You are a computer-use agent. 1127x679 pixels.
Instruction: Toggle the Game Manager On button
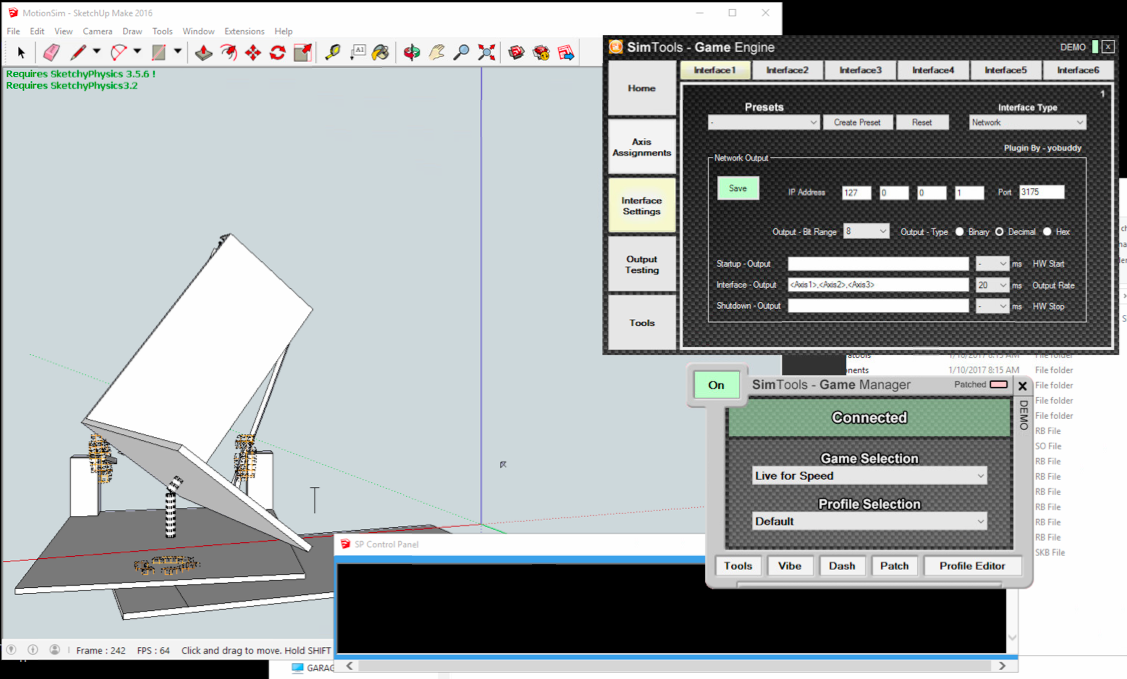[x=716, y=385]
